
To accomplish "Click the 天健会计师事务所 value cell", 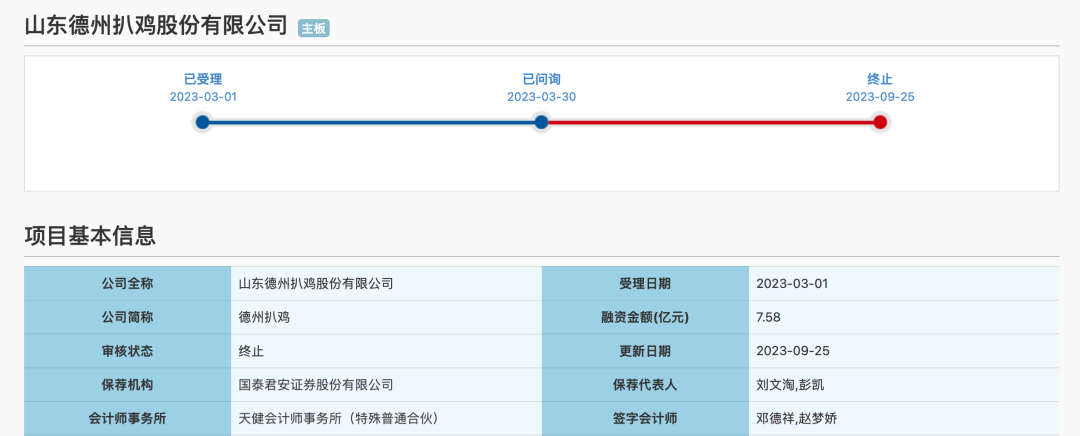I will tap(339, 418).
